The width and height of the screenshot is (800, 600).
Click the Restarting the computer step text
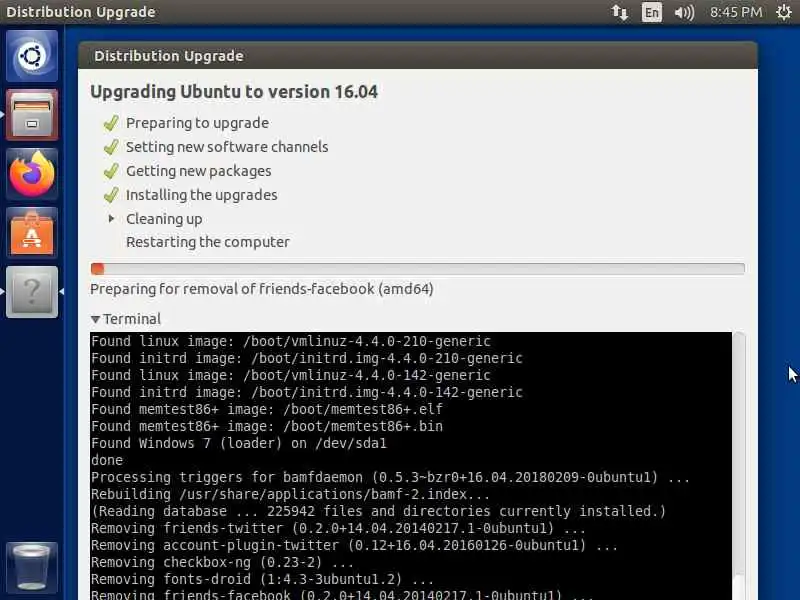208,242
